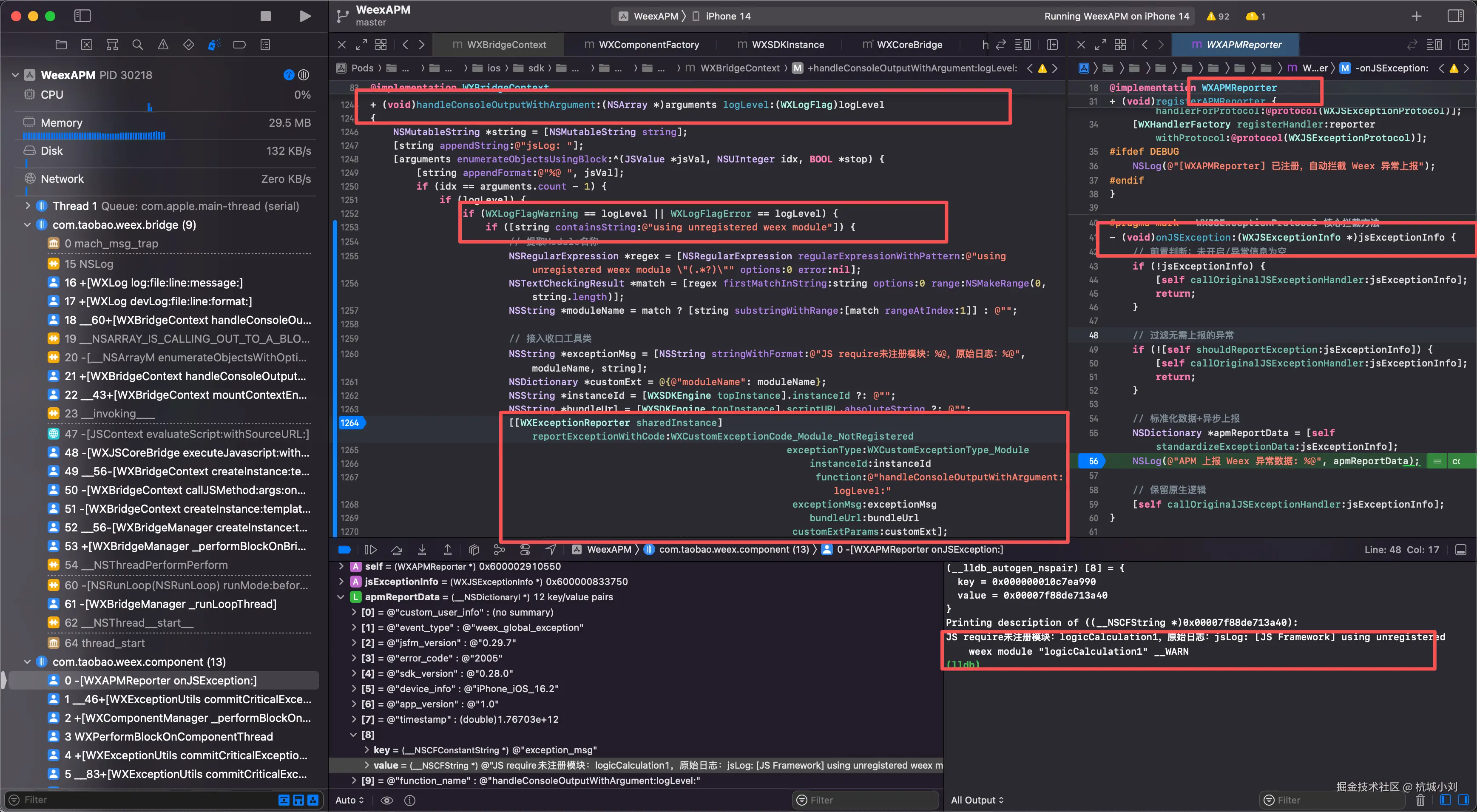Click the Simulate Location arrow icon
This screenshot has height=812, width=1477.
click(551, 549)
